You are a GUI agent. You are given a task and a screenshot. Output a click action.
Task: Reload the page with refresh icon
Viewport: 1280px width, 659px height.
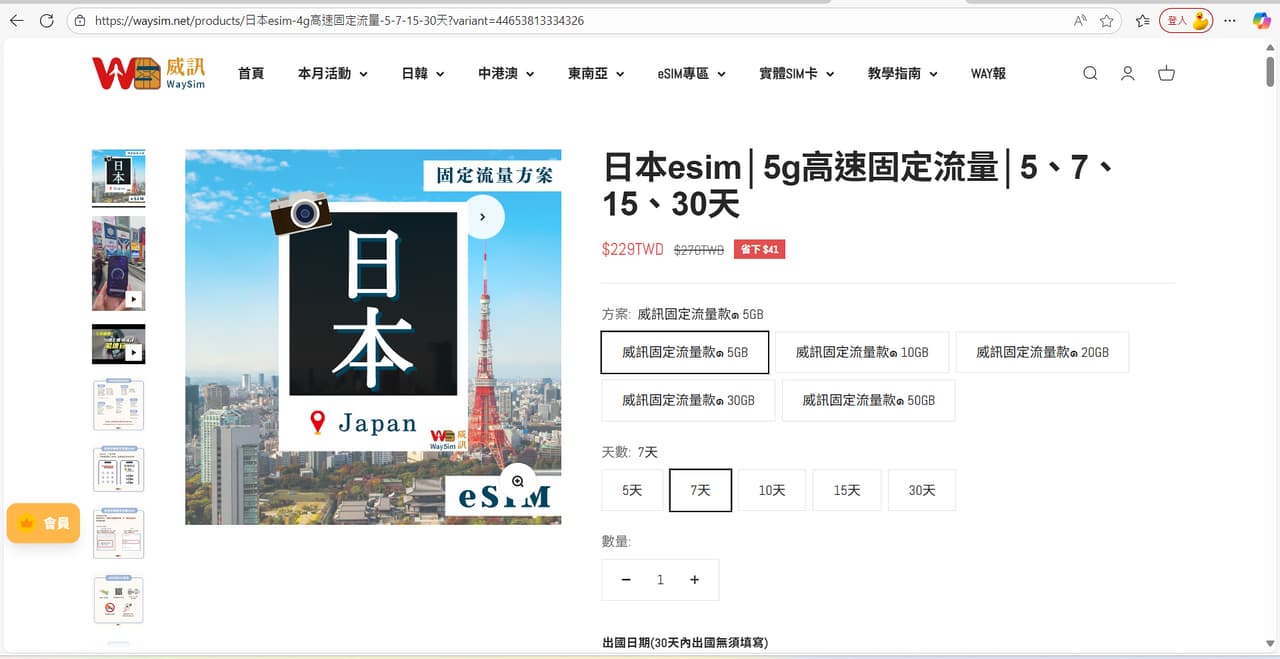(46, 20)
